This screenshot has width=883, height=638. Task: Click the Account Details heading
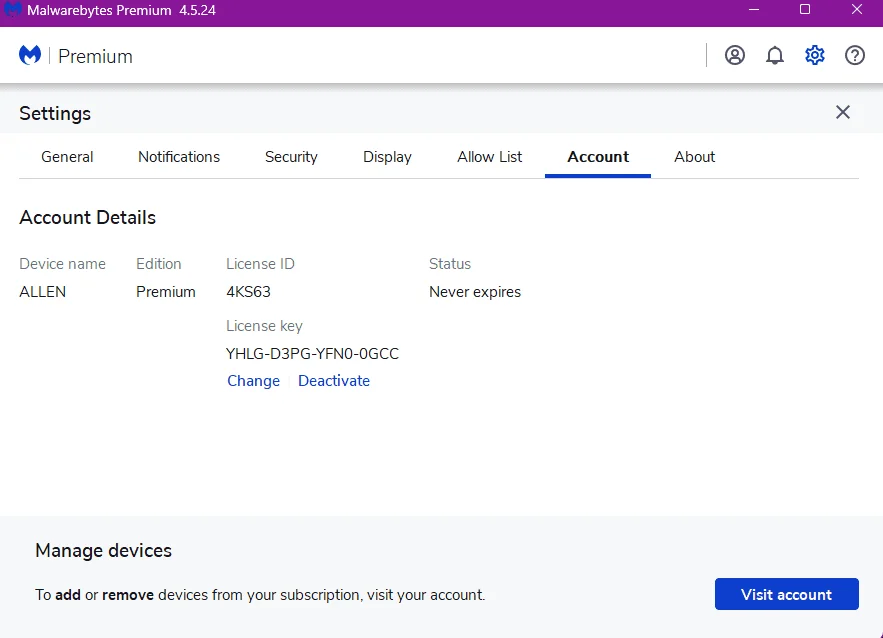click(x=87, y=217)
